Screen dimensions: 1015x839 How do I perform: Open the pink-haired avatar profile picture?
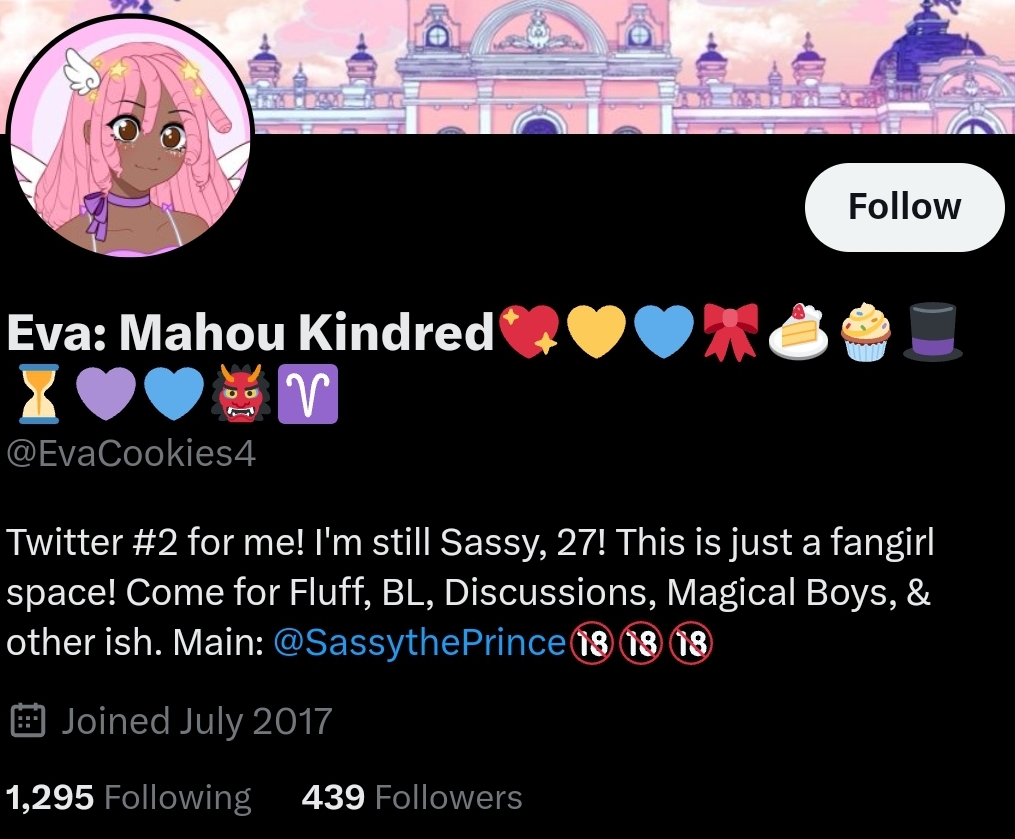pos(129,135)
